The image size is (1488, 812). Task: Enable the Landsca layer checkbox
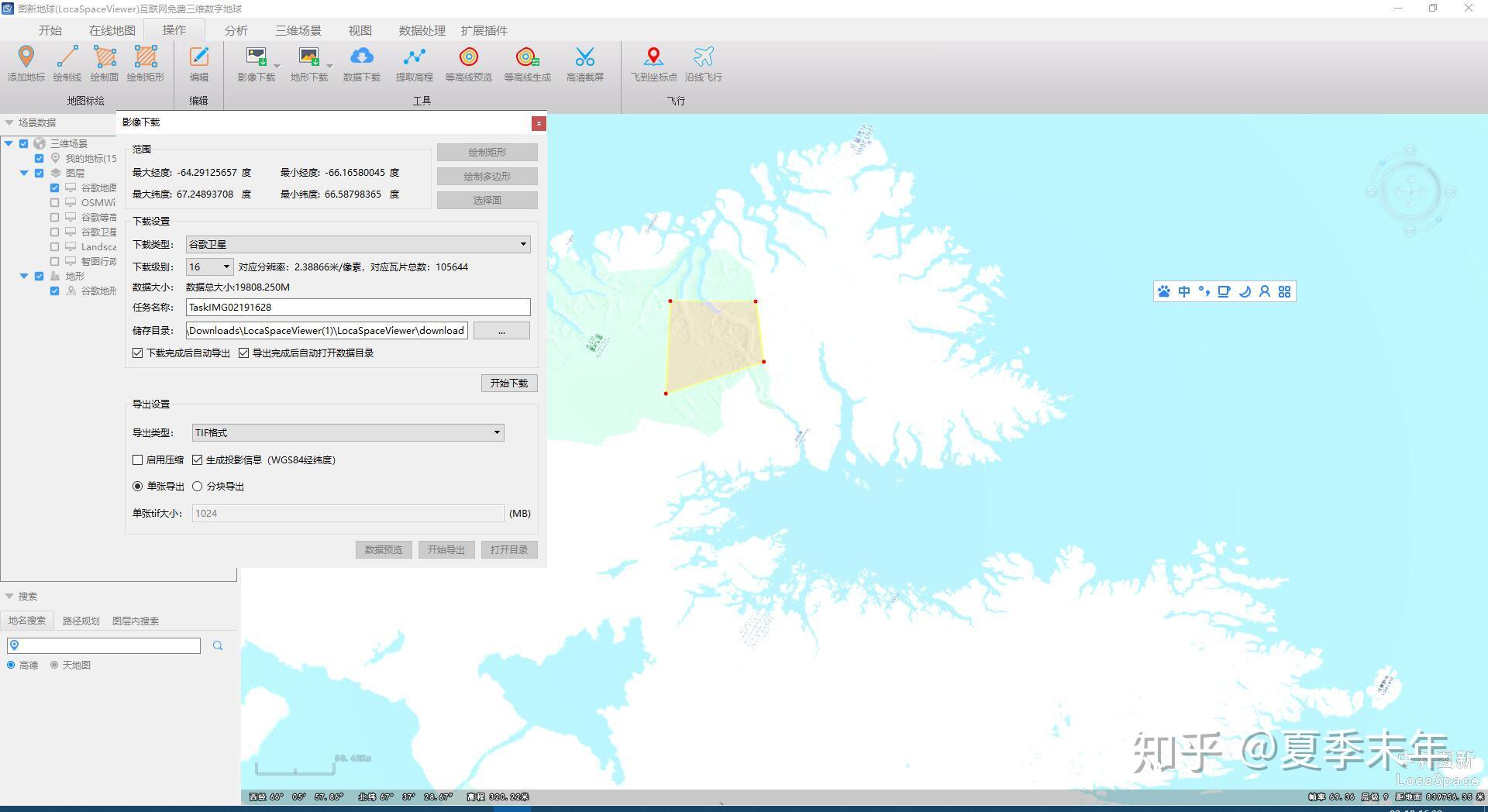tap(55, 246)
